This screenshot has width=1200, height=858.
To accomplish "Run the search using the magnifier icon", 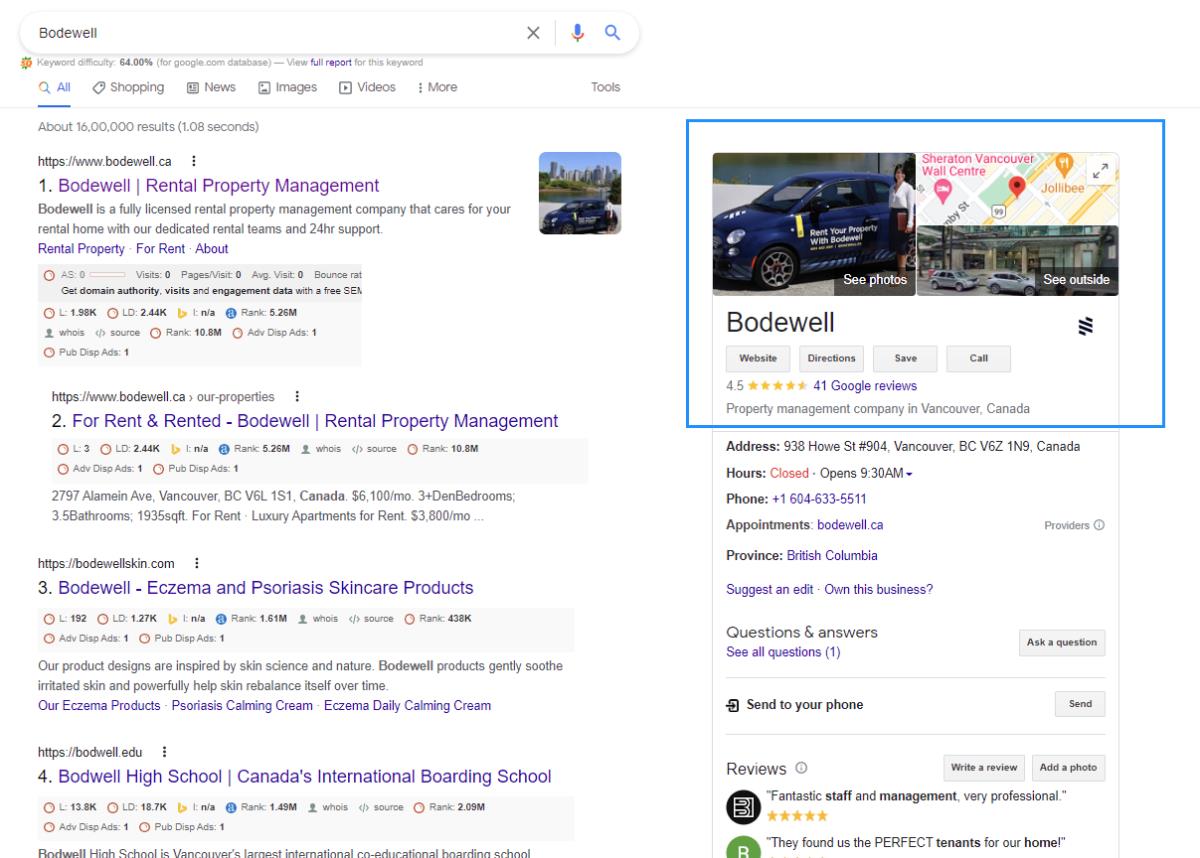I will pyautogui.click(x=613, y=33).
